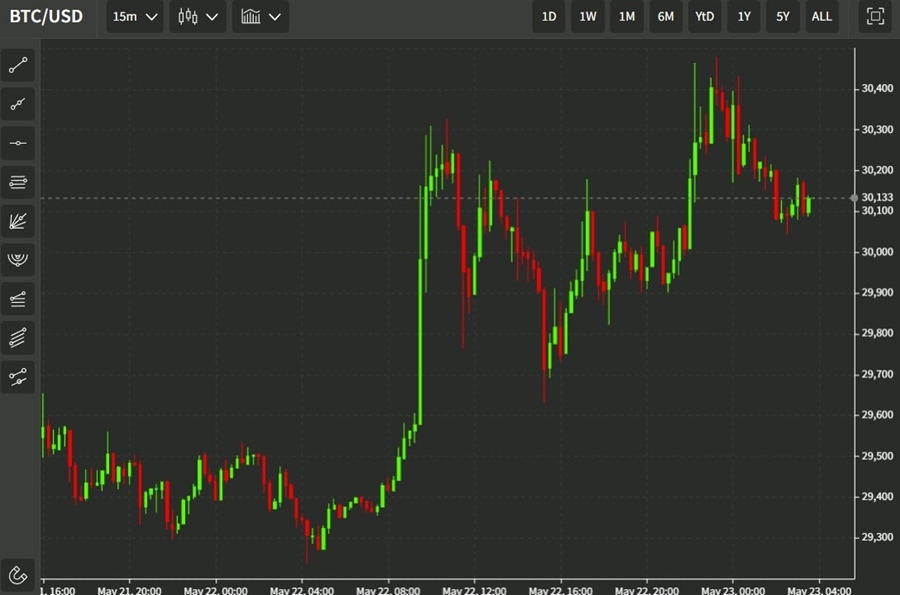
Task: Choose the Fibonacci retracement levels tool
Action: click(x=18, y=182)
